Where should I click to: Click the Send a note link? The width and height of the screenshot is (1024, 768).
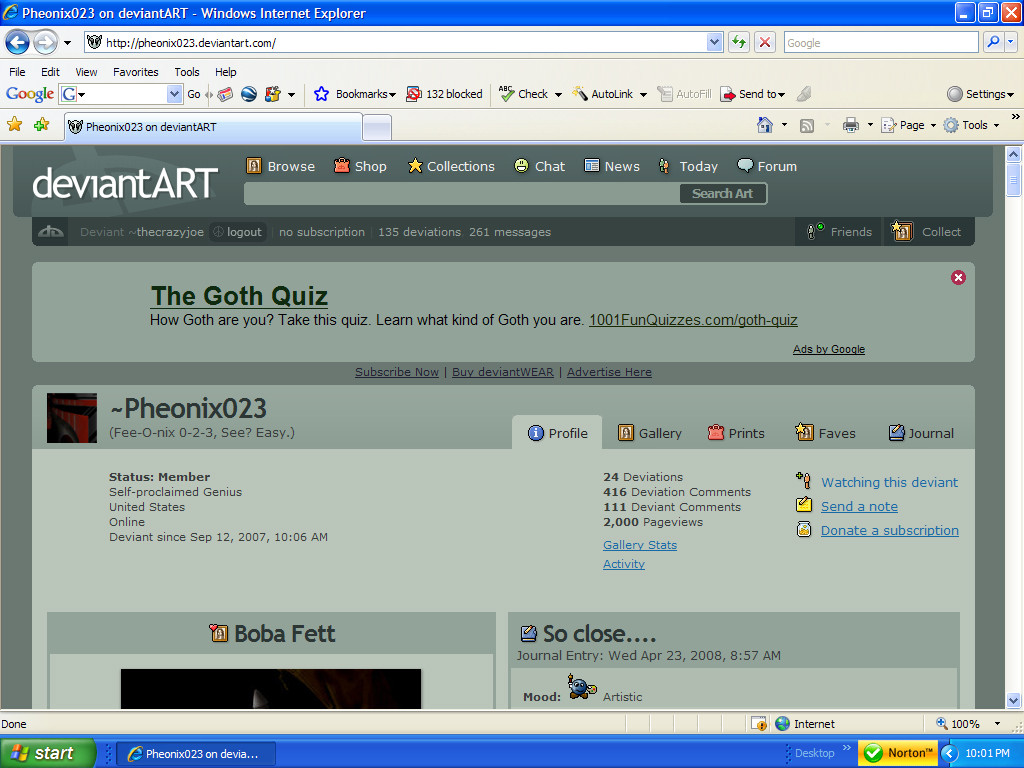[x=859, y=506]
